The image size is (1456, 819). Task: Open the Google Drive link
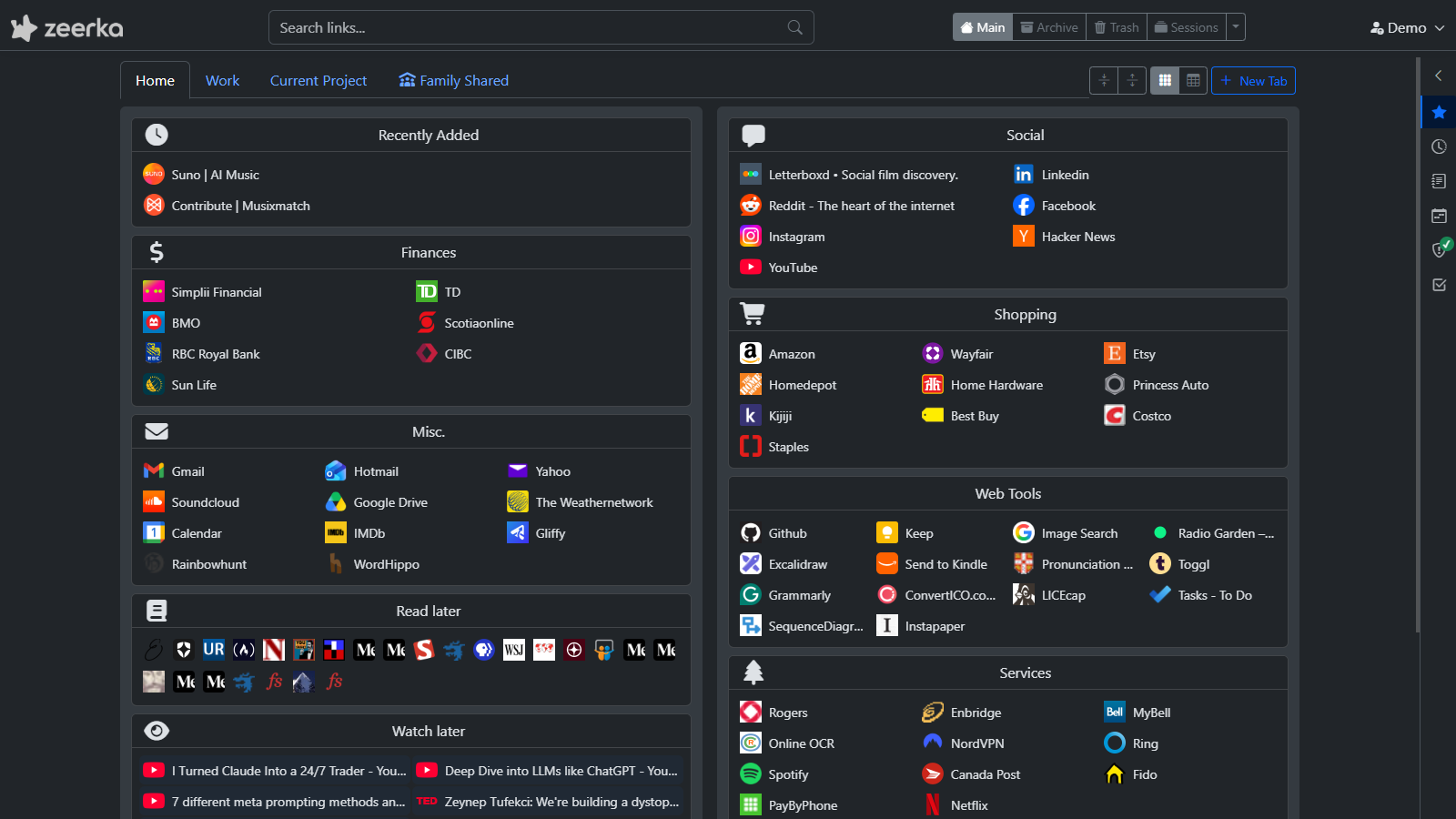point(390,502)
